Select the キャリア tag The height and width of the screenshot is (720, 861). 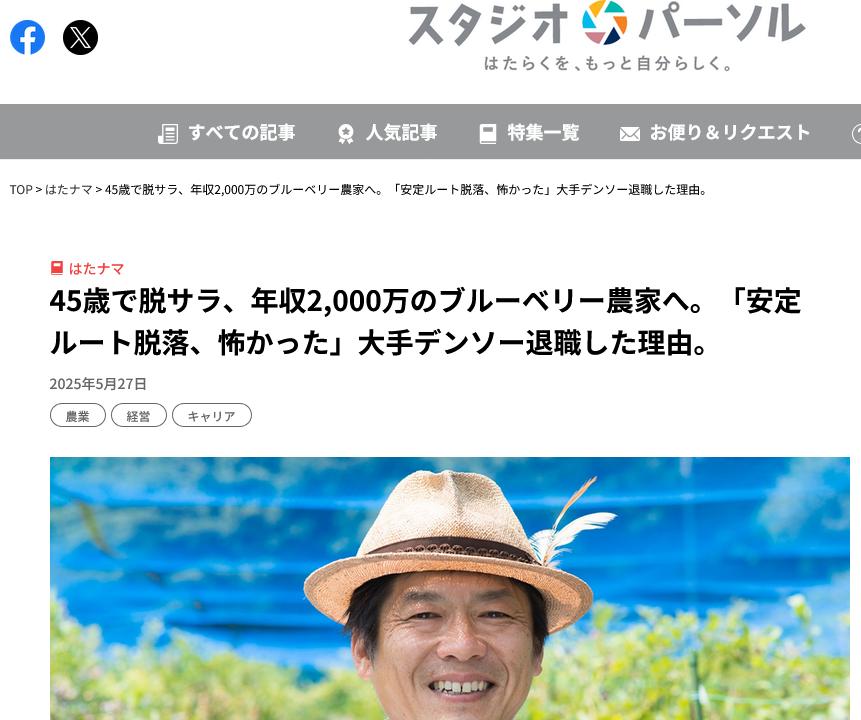(x=211, y=415)
